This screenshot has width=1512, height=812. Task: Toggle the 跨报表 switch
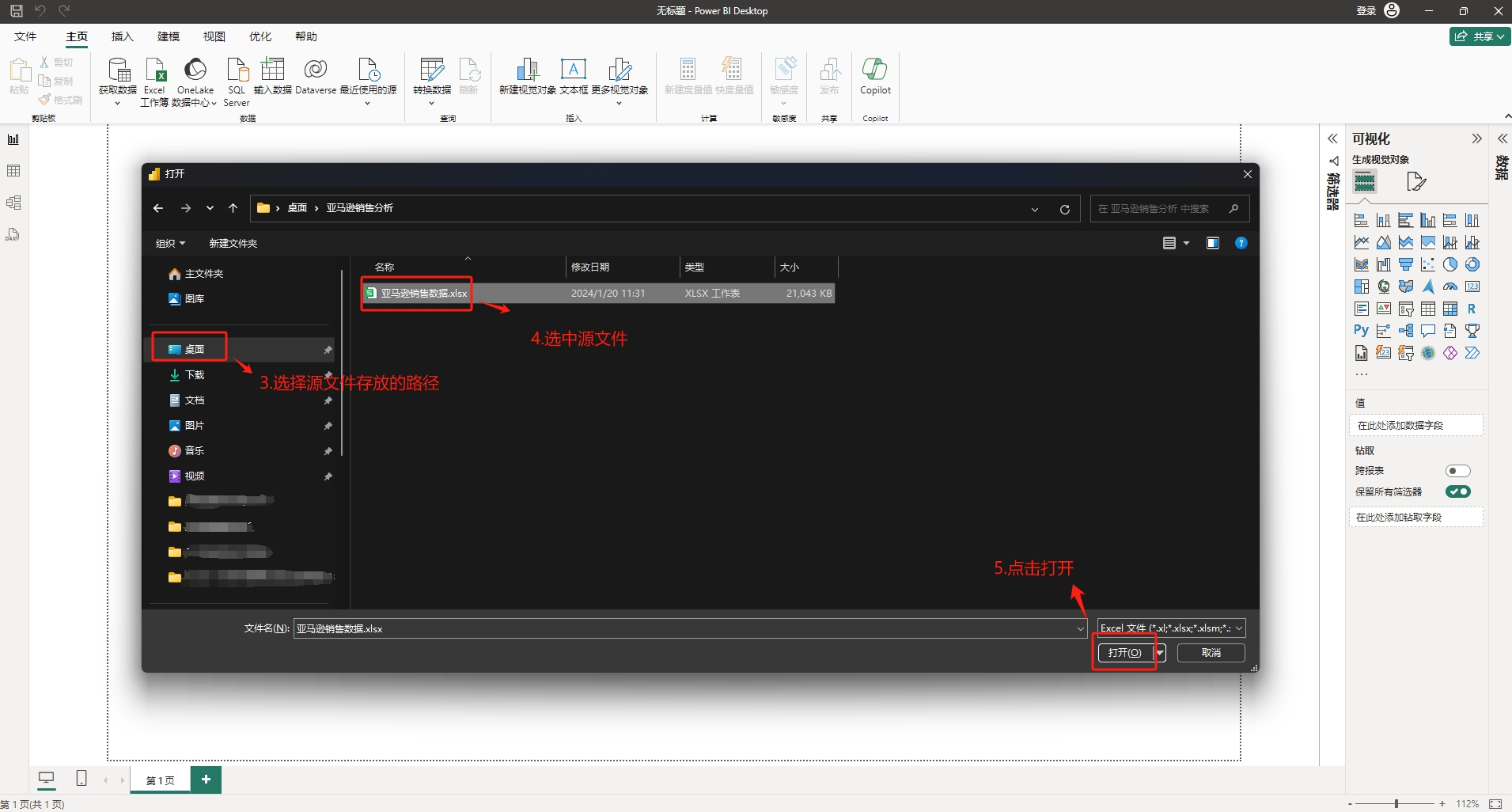1457,471
